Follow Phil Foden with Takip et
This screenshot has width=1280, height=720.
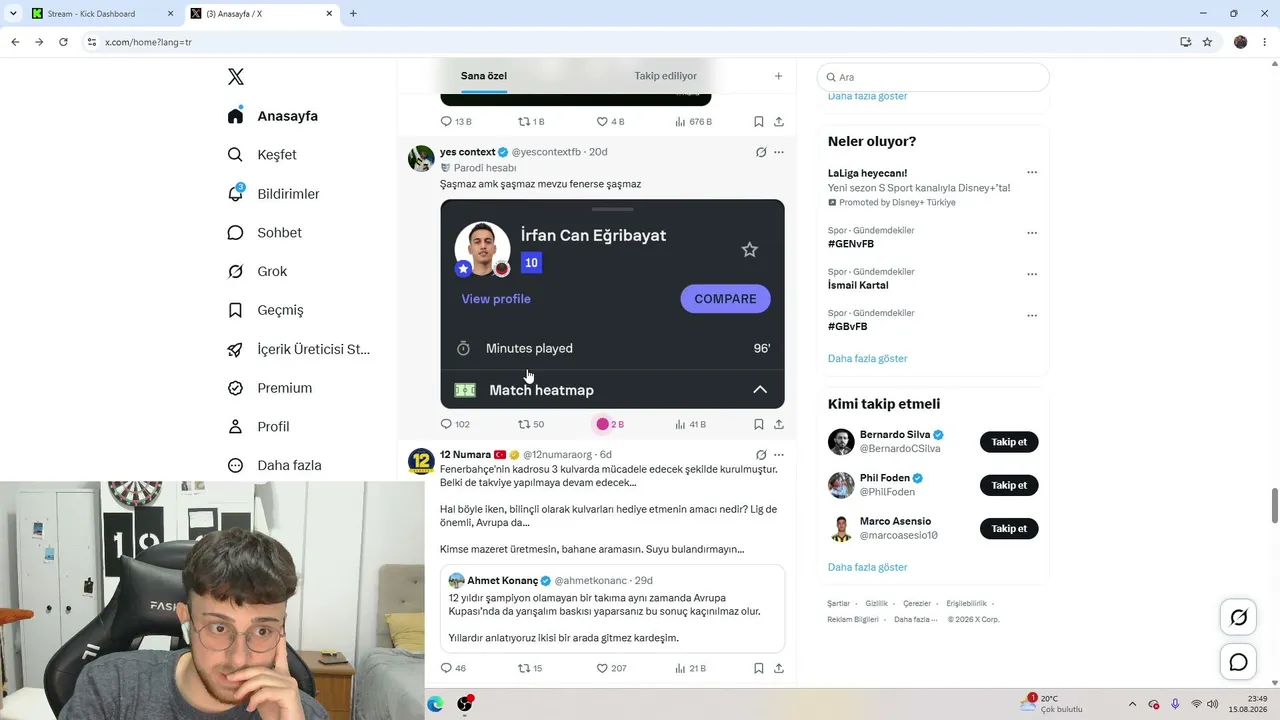[1009, 485]
